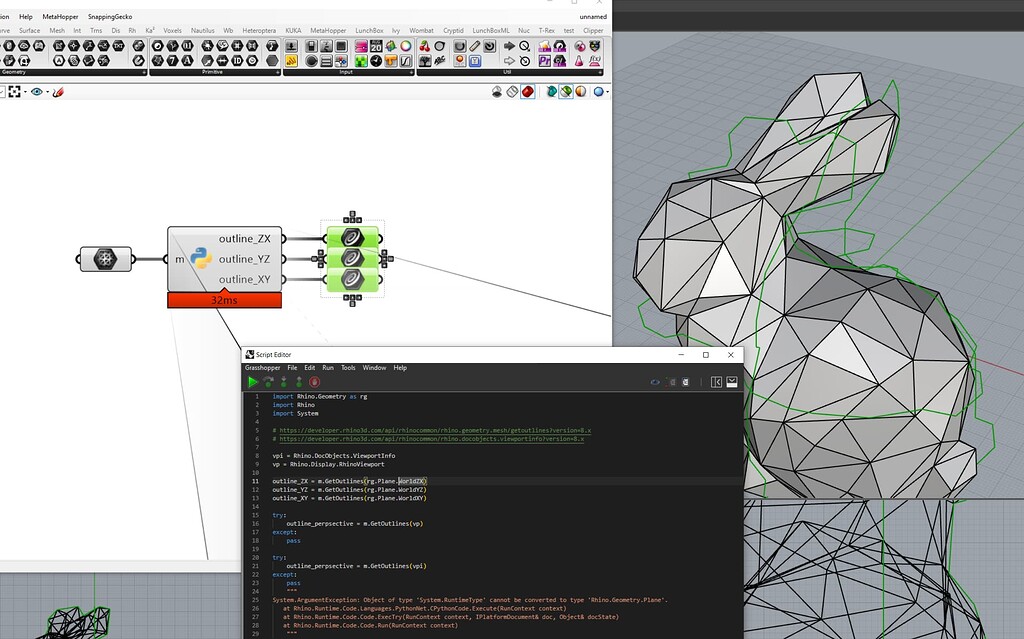Image resolution: width=1024 pixels, height=639 pixels.
Task: Expand the Input toolbar section arrow
Action: tap(412, 72)
